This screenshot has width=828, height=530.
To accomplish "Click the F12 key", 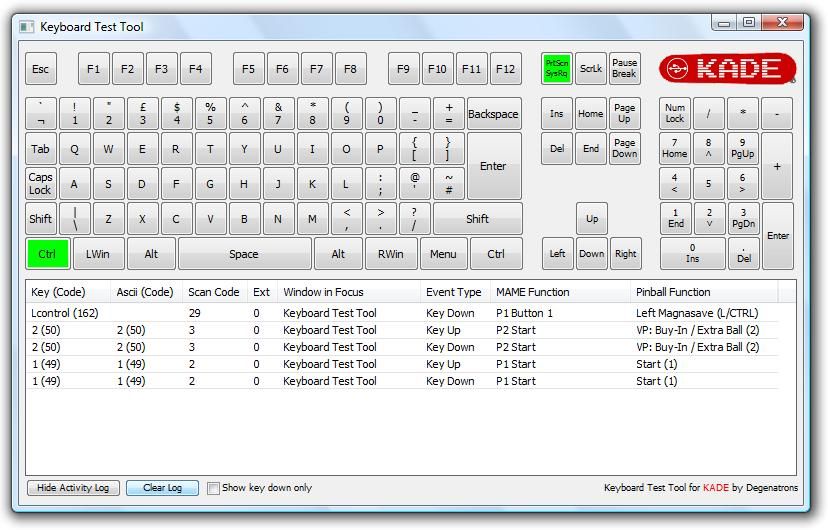I will [x=505, y=69].
